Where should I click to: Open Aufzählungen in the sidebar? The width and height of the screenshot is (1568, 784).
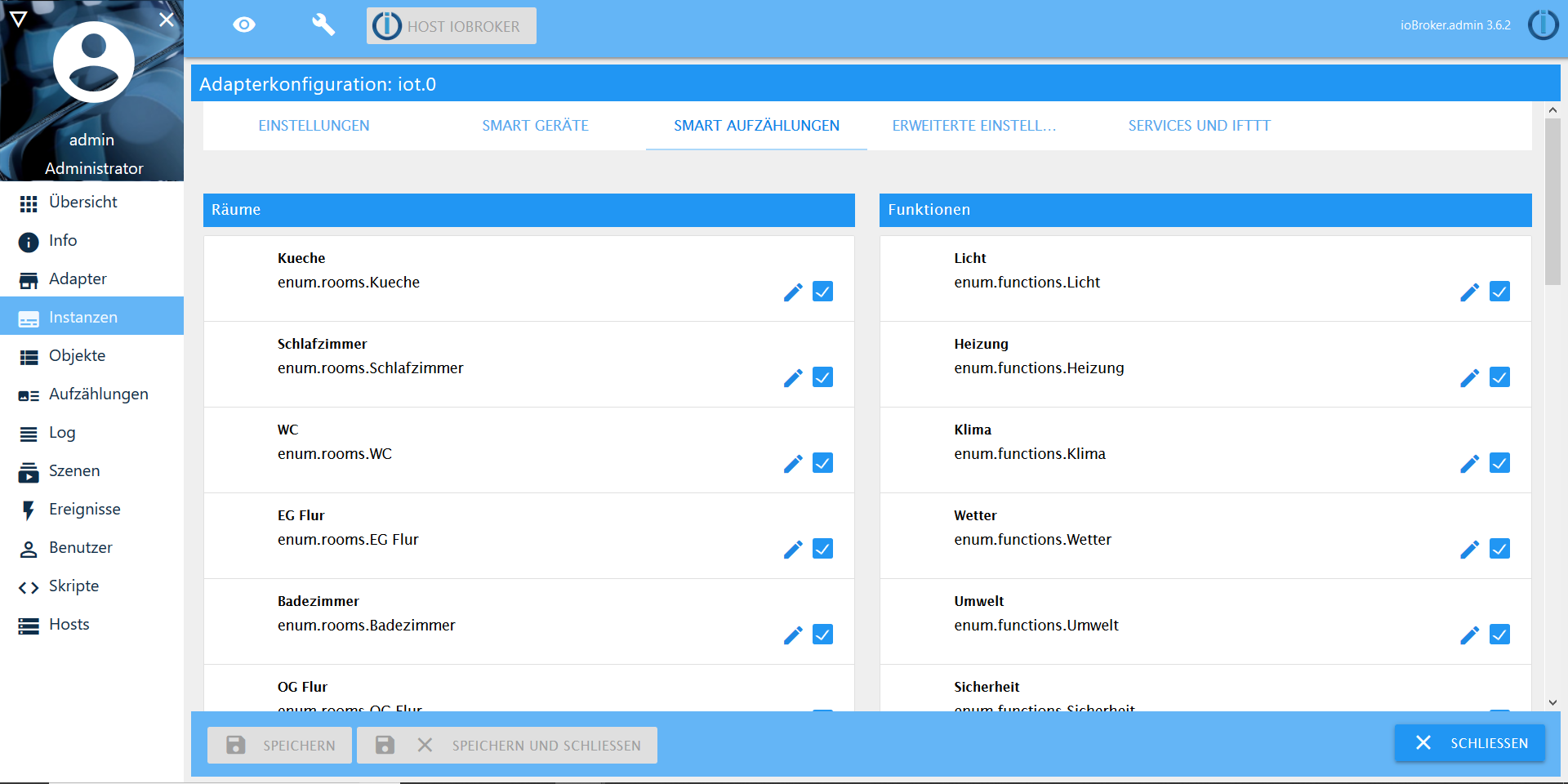91,394
